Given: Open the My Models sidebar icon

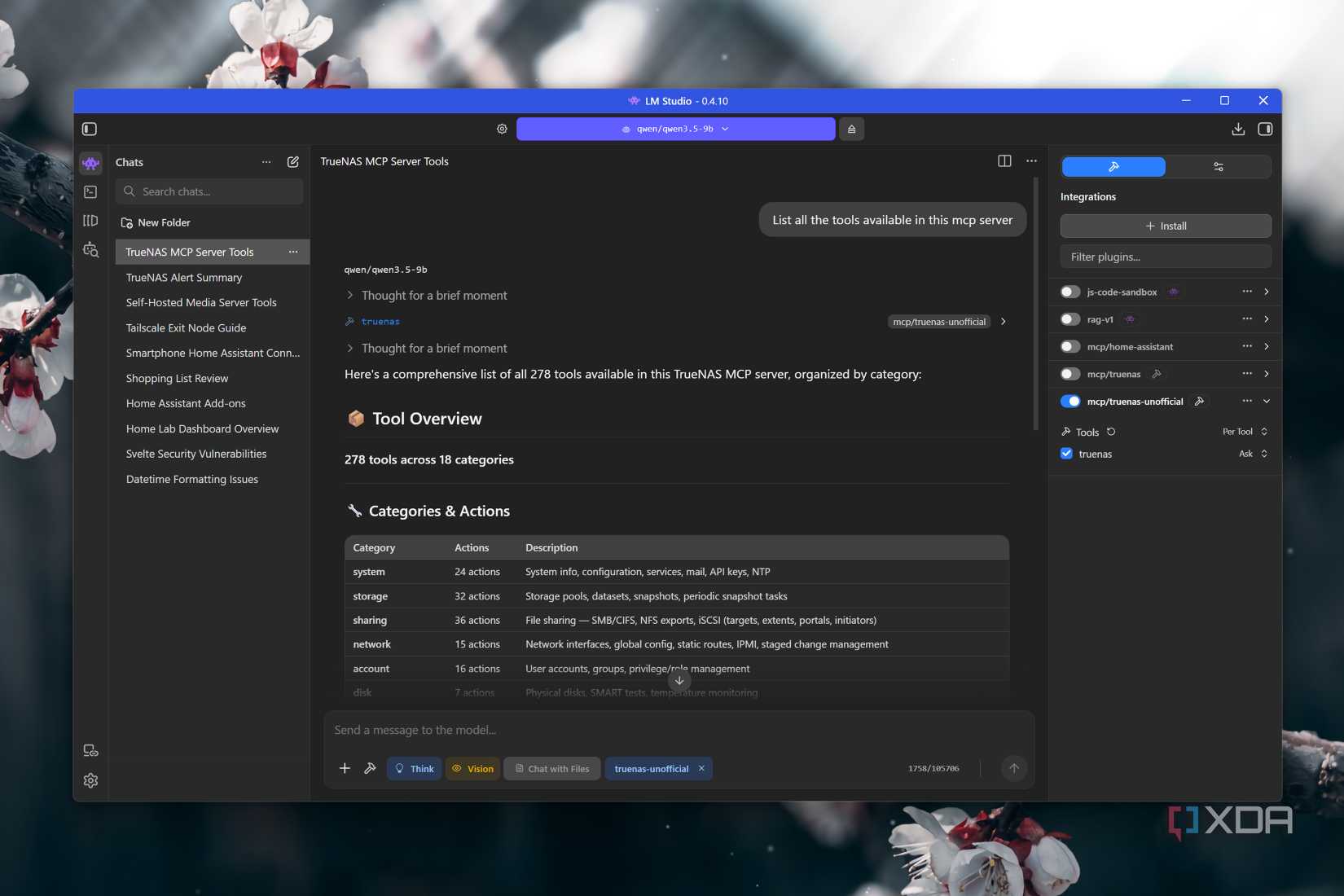Looking at the screenshot, I should point(90,220).
